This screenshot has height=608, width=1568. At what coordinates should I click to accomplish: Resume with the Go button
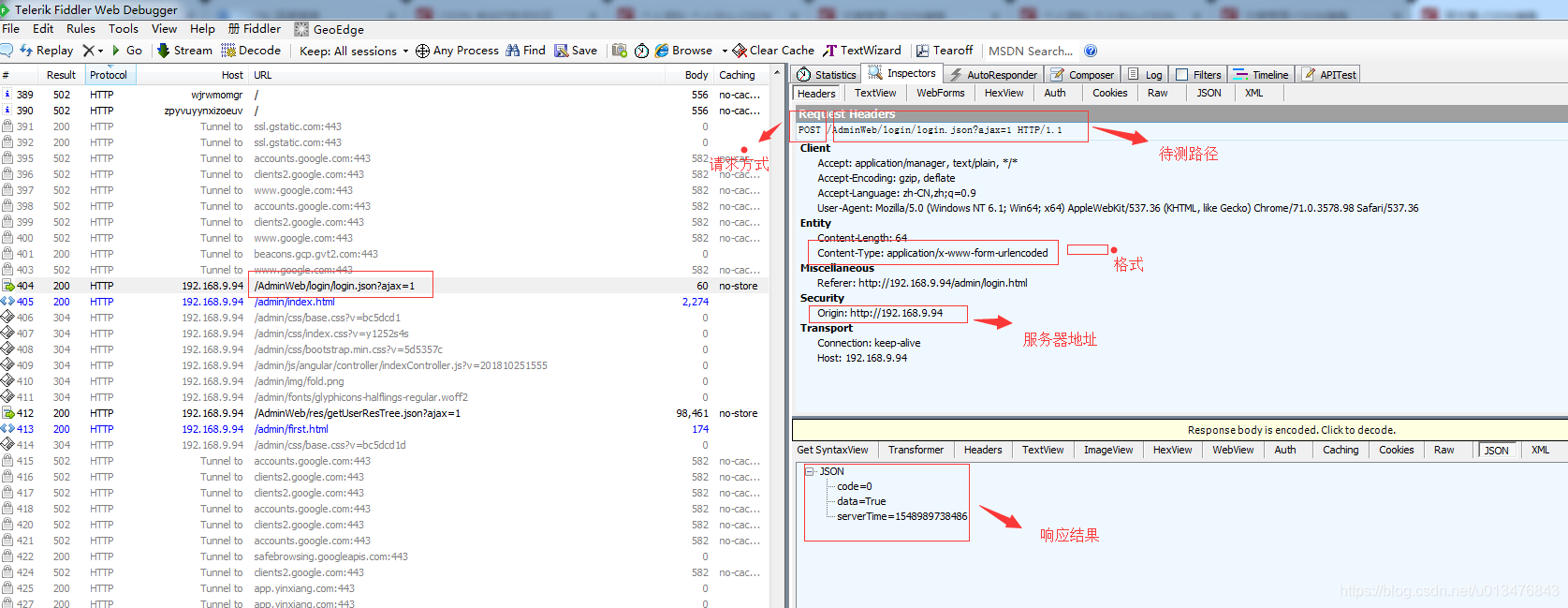[x=126, y=51]
